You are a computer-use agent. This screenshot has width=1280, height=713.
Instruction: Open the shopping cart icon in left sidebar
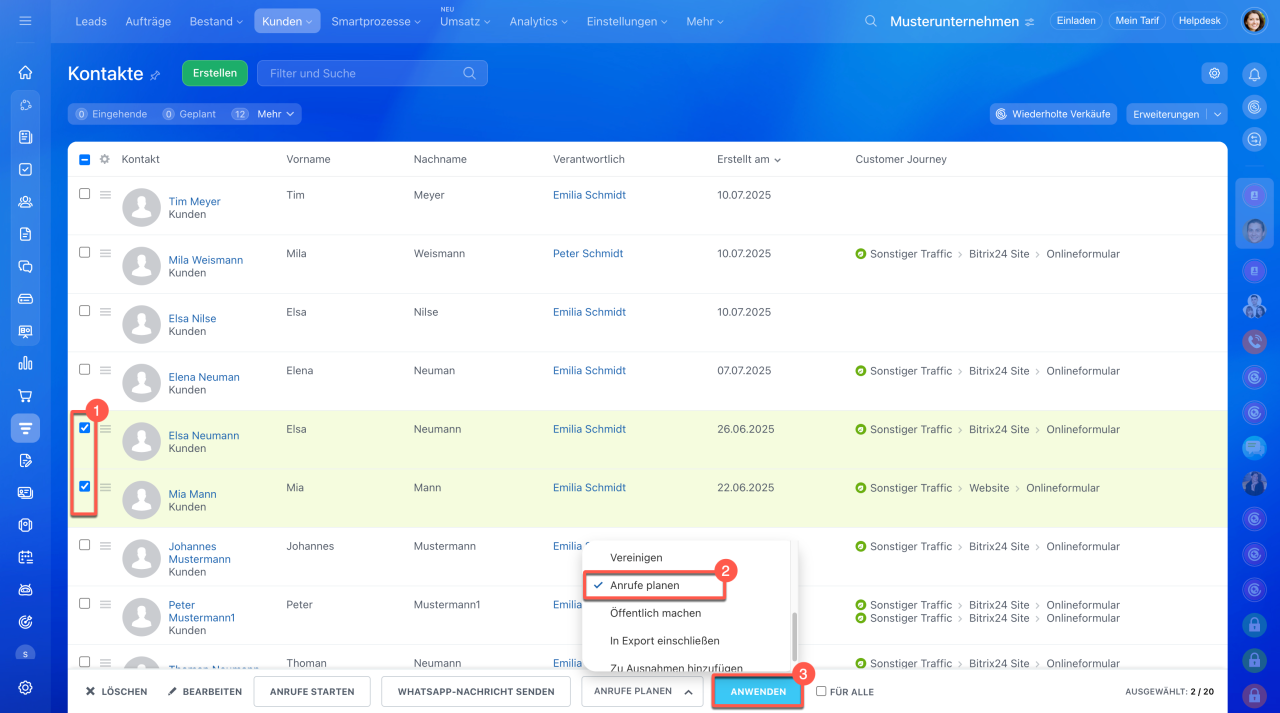click(x=26, y=396)
